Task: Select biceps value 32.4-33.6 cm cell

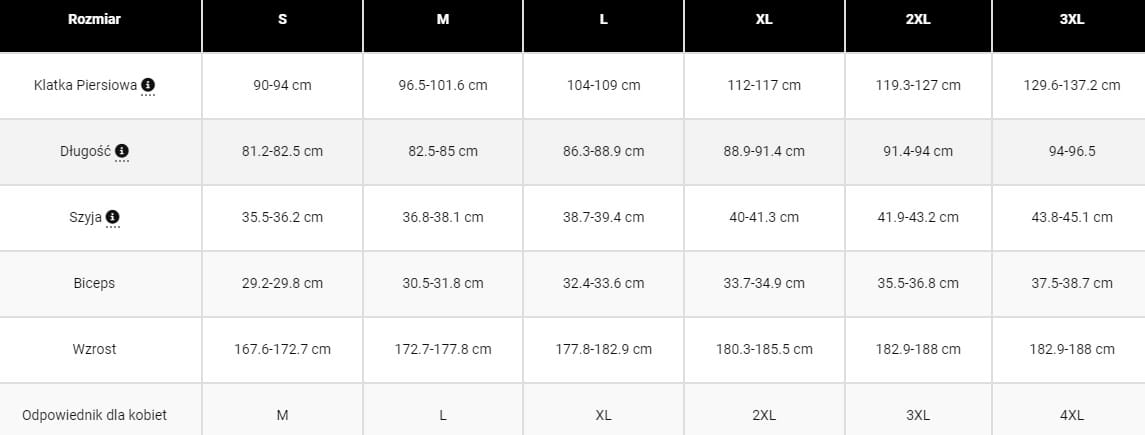Action: pos(603,283)
